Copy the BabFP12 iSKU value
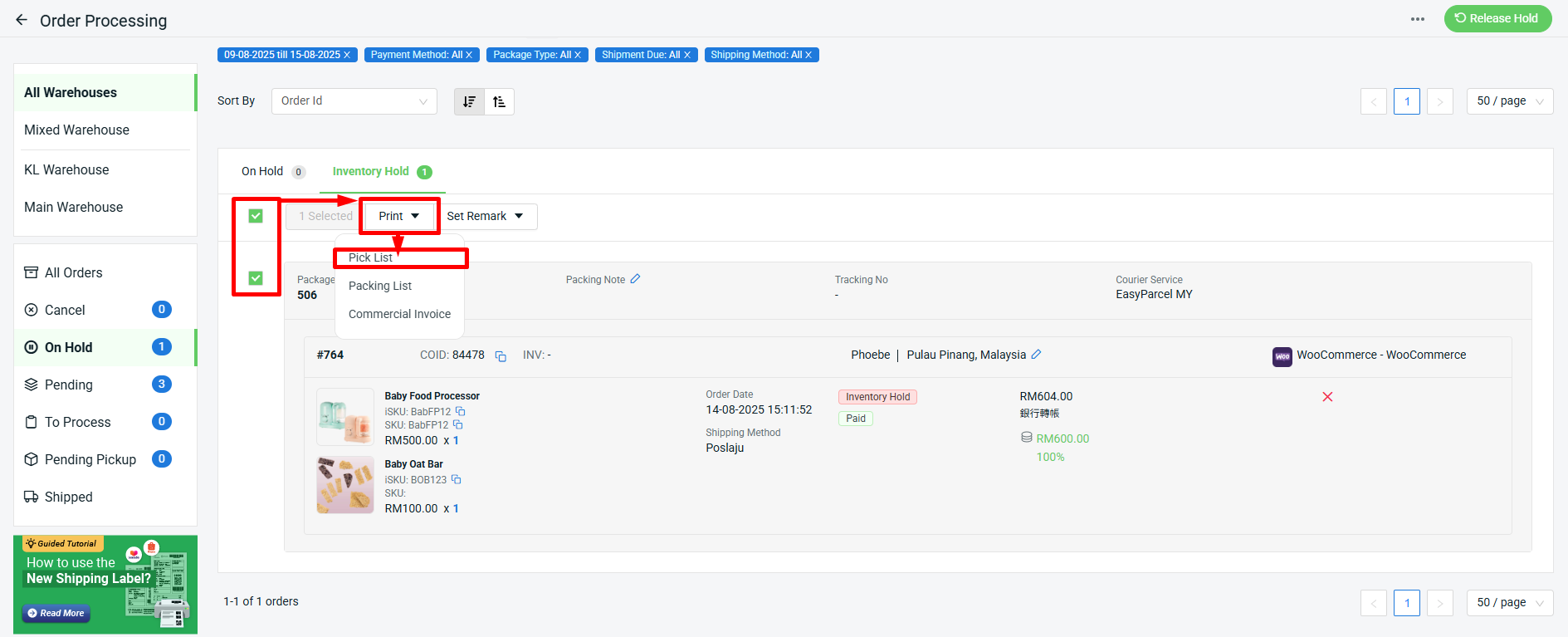The image size is (1568, 637). point(461,411)
